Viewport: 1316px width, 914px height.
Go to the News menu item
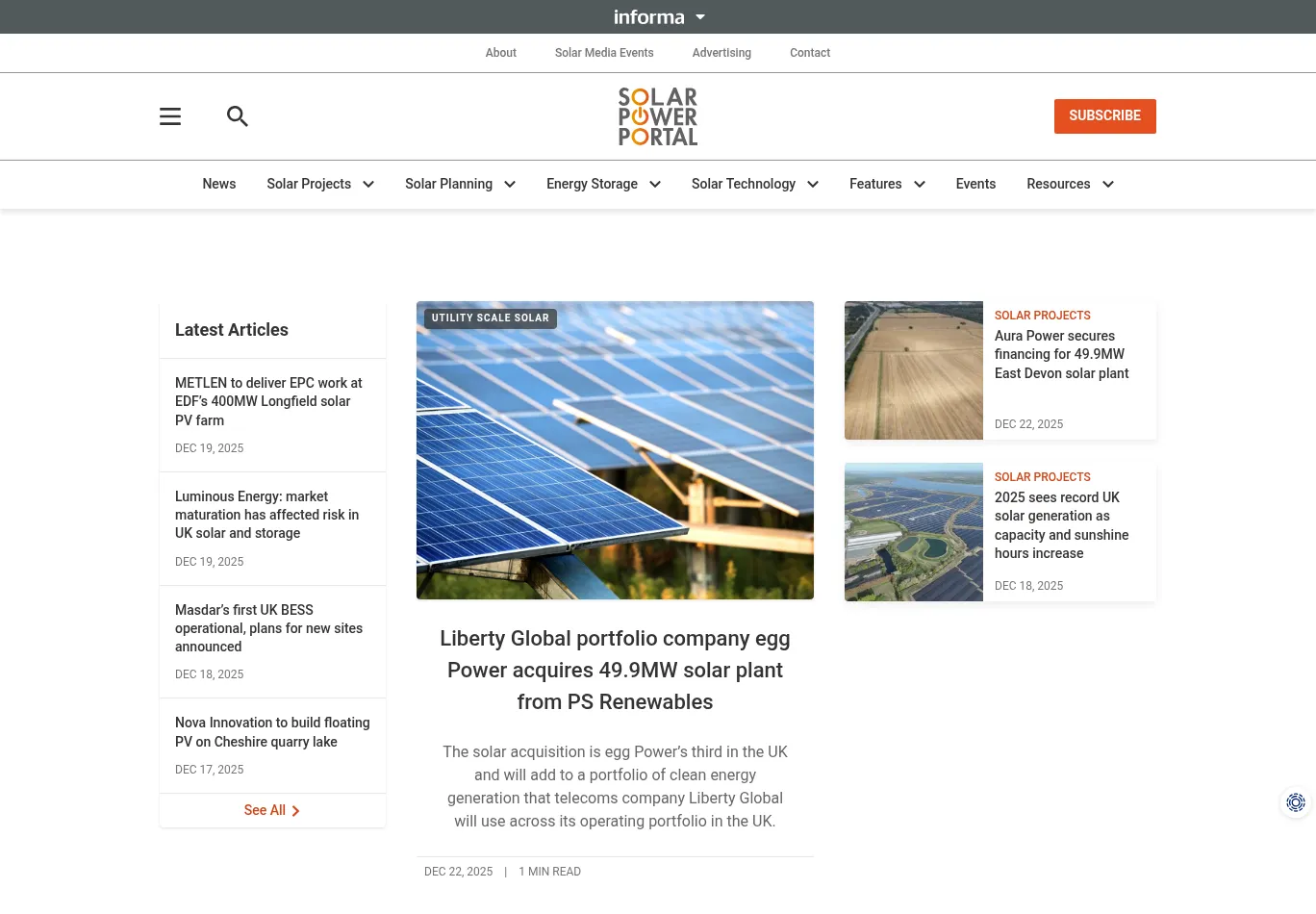[x=219, y=184]
